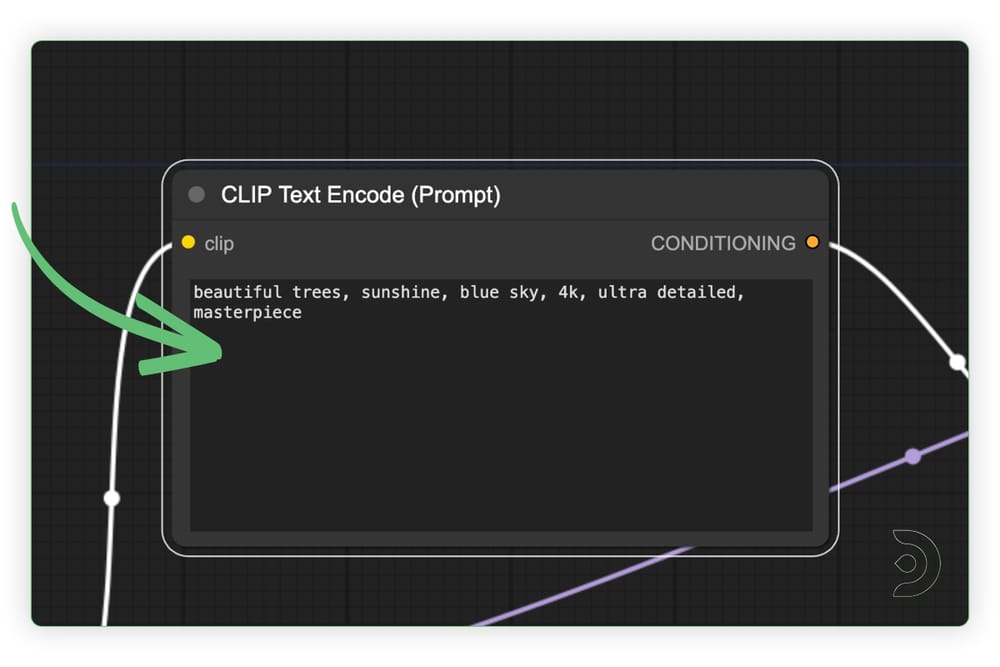
Task: Place cursor on the word "masterpiece"
Action: (247, 313)
